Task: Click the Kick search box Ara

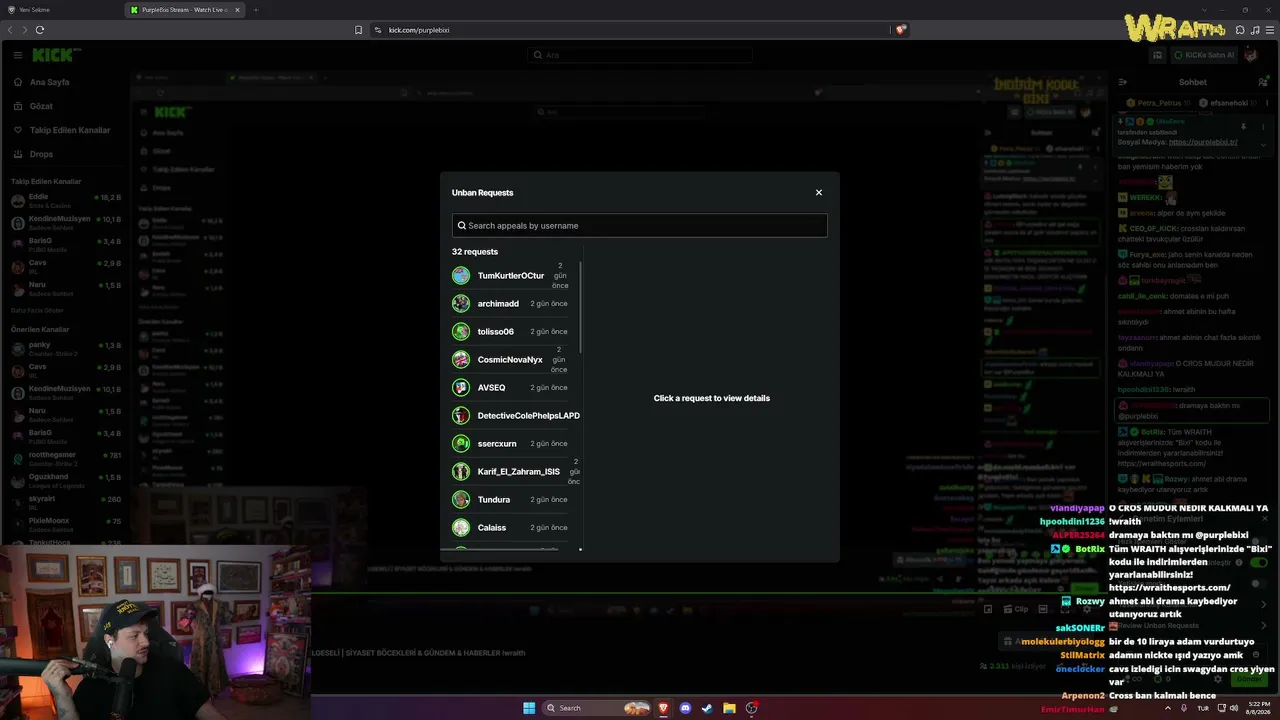Action: tap(640, 55)
